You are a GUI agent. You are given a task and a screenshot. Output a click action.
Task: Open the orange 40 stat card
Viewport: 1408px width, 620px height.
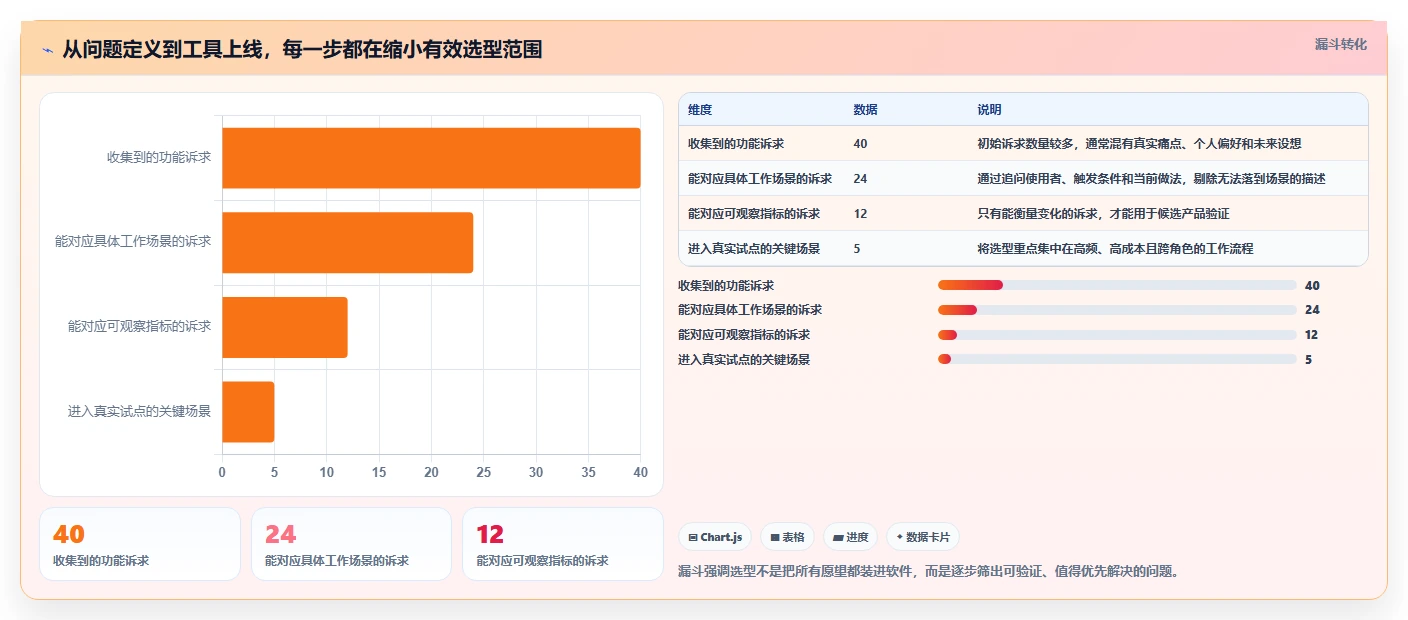click(140, 544)
